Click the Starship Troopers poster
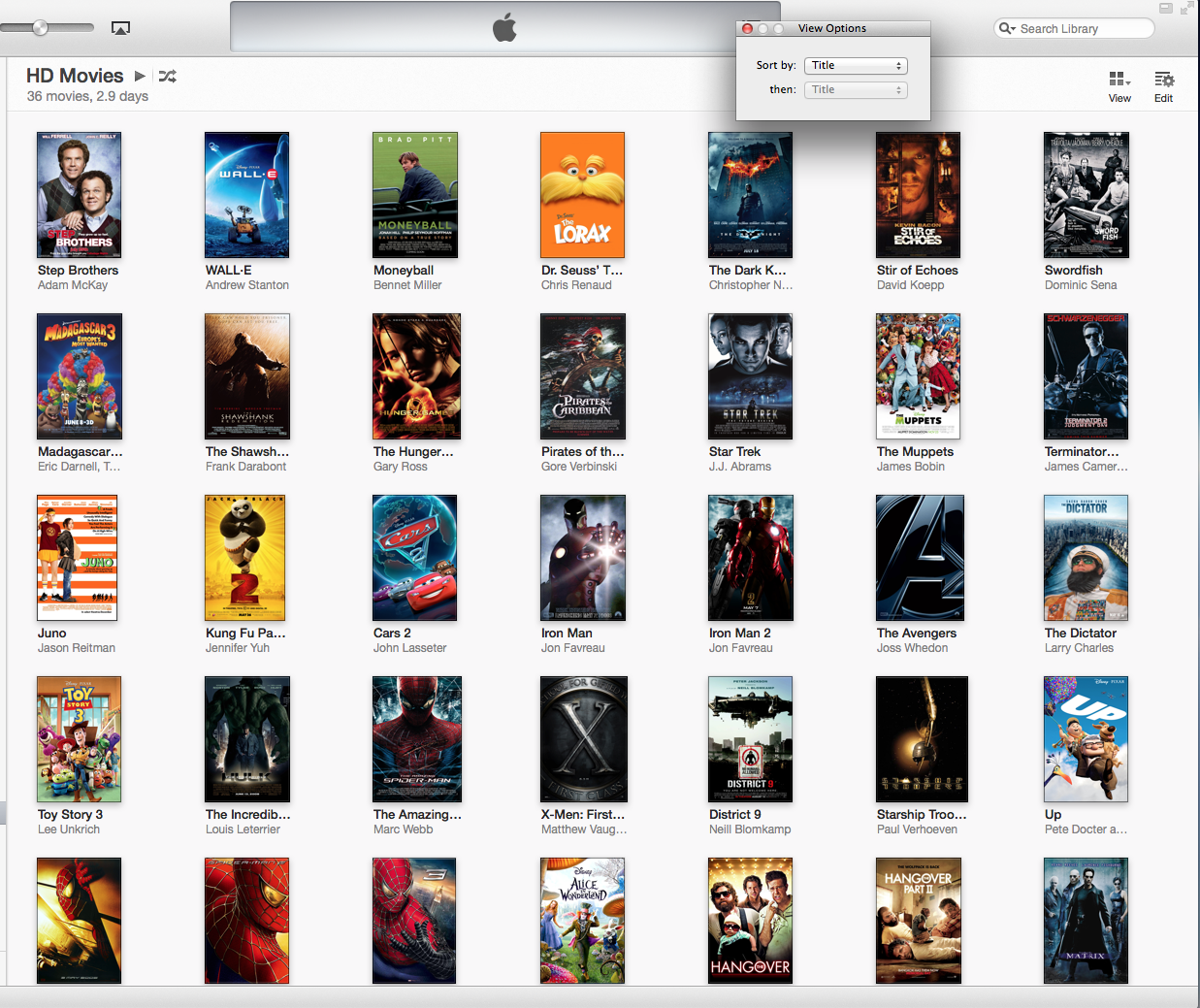This screenshot has height=1008, width=1200. 922,739
